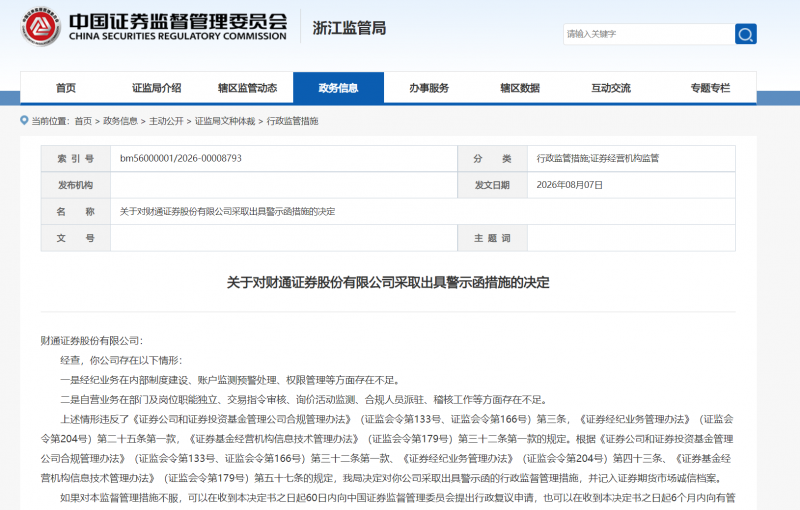Click the date 2026年08月07日
The image size is (800, 510).
tap(569, 185)
